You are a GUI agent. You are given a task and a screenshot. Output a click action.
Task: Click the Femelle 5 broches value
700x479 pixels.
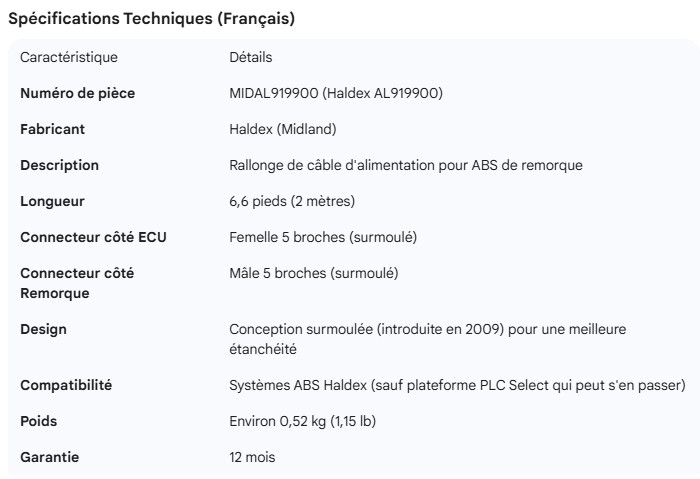[x=323, y=237]
